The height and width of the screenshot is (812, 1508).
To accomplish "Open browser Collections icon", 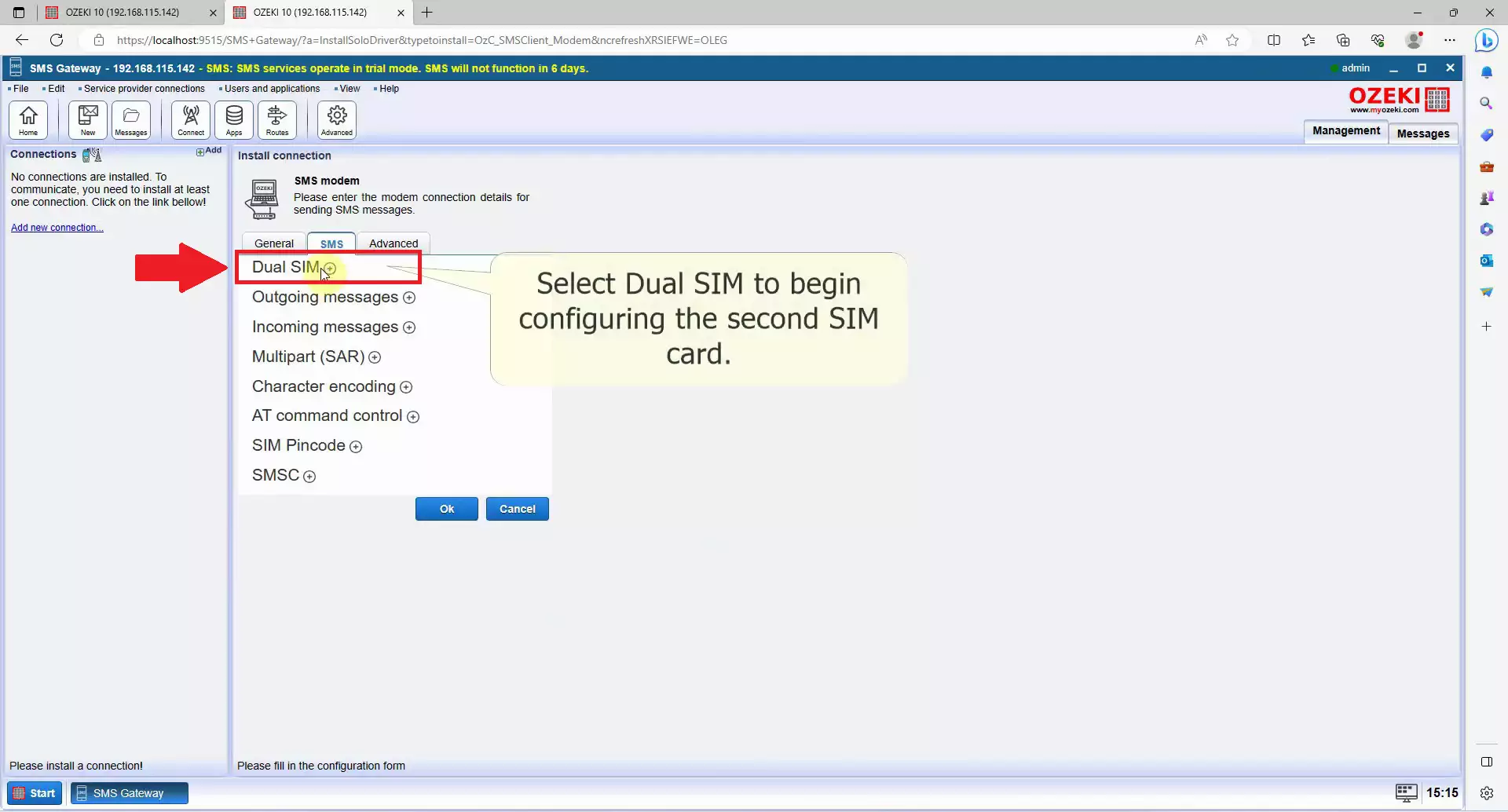I will tap(1343, 40).
